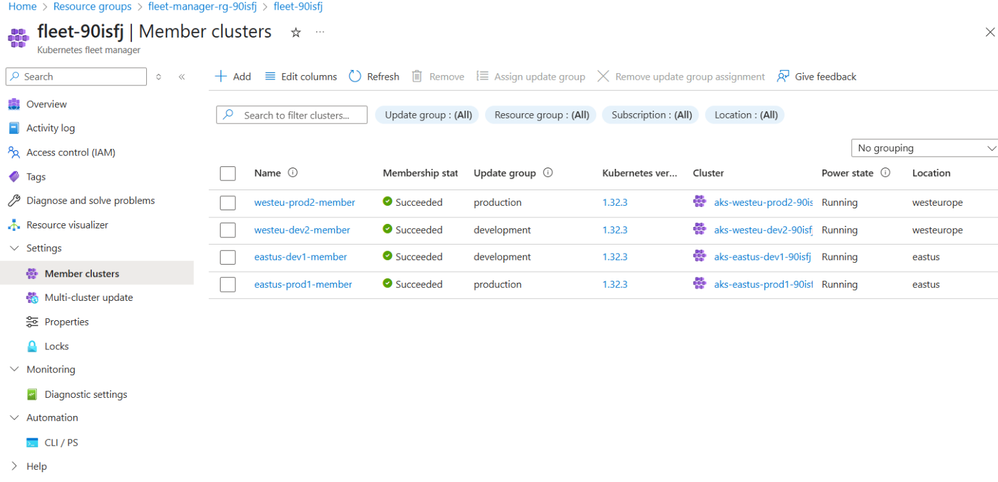
Task: Toggle the select-all header checkbox
Action: click(228, 173)
